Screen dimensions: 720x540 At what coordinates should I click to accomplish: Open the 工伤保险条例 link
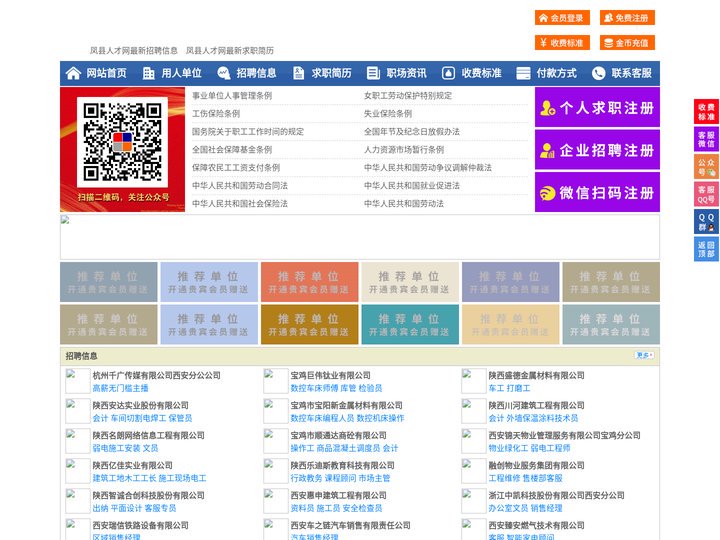(216, 113)
